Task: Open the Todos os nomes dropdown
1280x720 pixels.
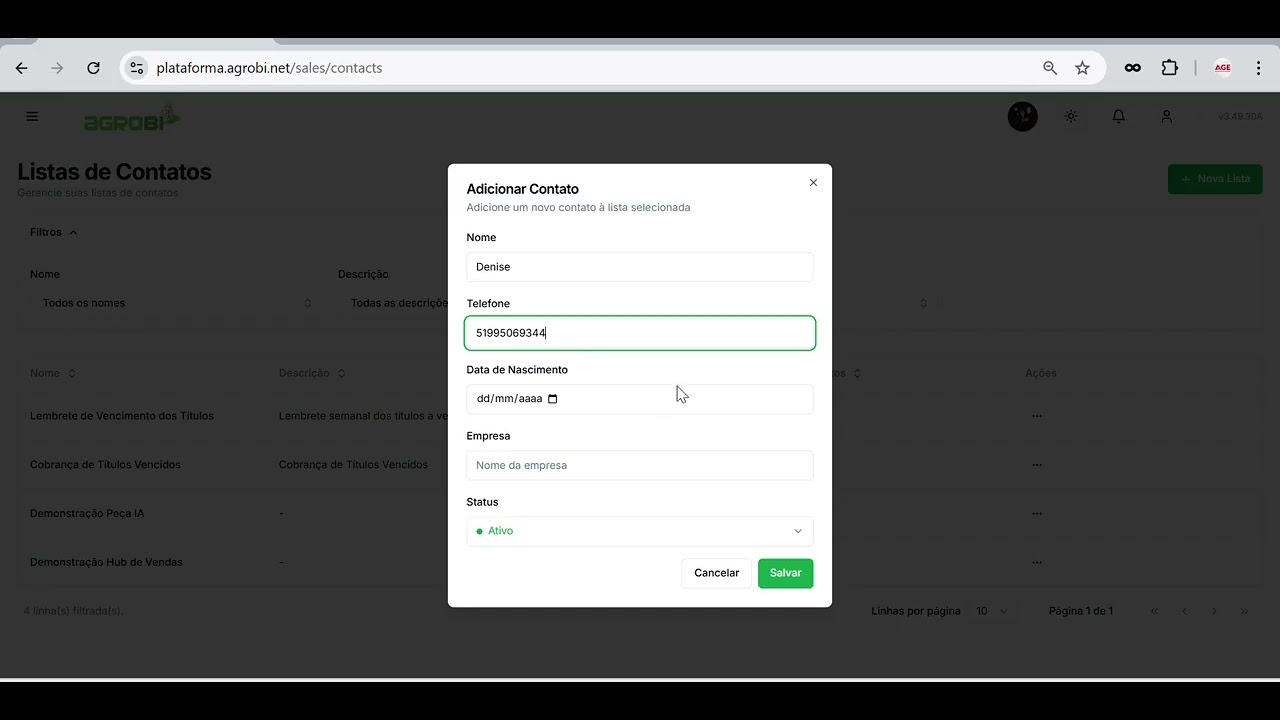Action: [x=177, y=303]
